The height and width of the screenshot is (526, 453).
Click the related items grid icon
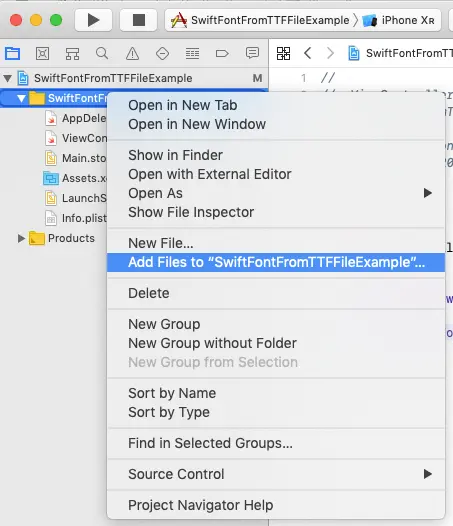click(x=283, y=53)
